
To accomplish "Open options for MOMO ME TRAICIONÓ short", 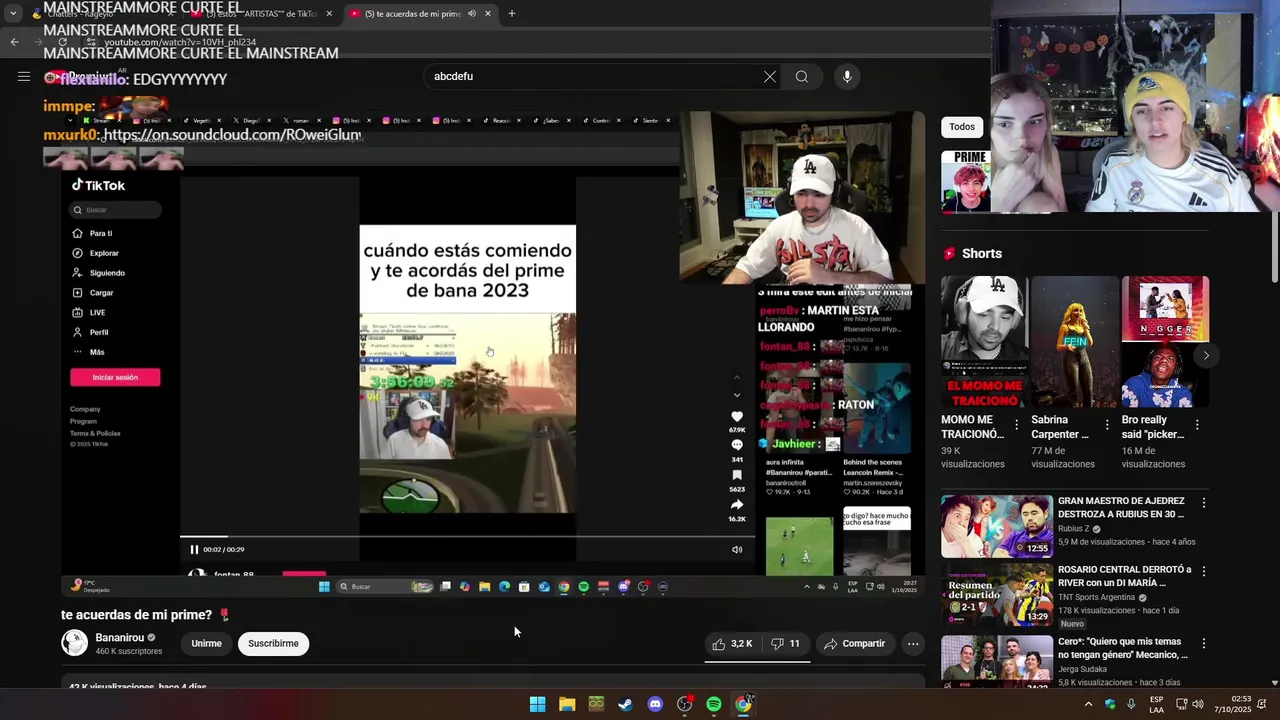I will [x=1016, y=425].
